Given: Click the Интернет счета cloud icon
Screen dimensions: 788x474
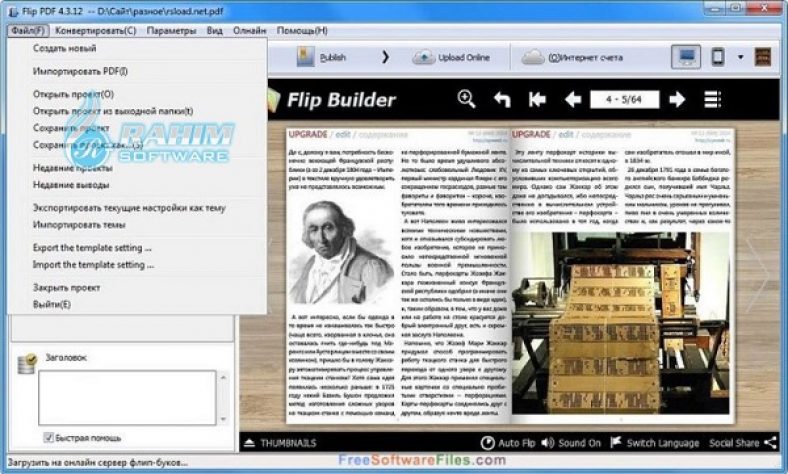Looking at the screenshot, I should [x=533, y=57].
